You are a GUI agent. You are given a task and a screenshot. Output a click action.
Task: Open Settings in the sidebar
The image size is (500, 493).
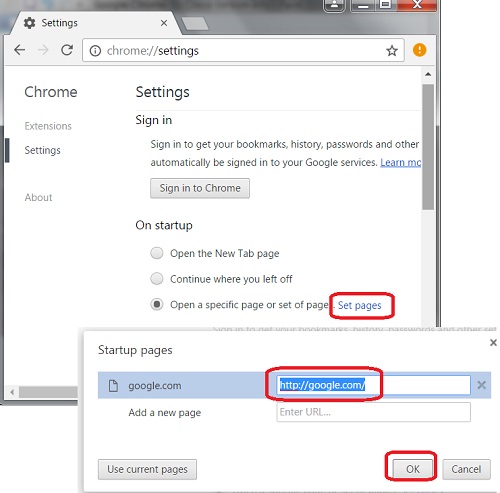point(42,150)
